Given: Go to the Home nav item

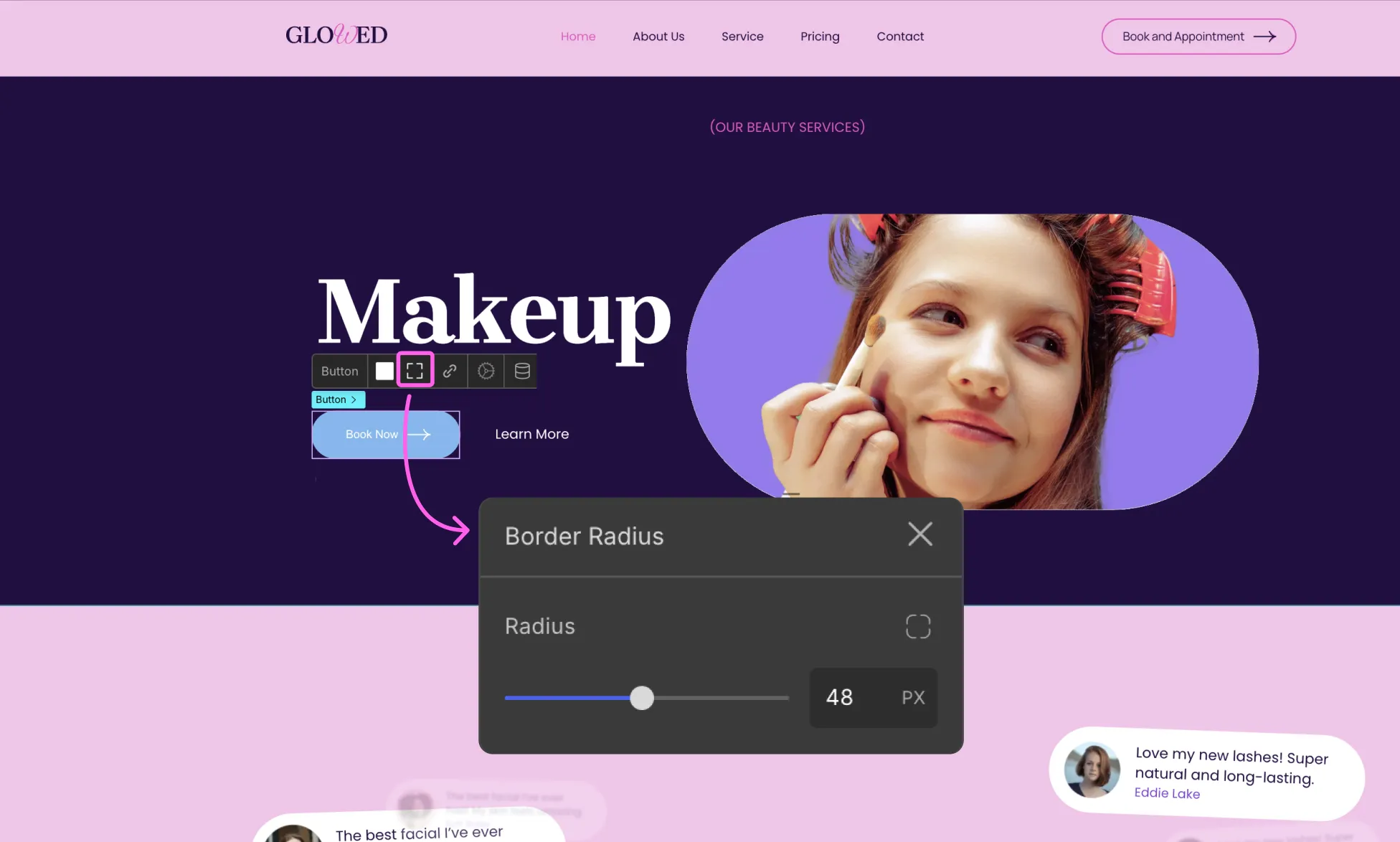Looking at the screenshot, I should point(578,37).
